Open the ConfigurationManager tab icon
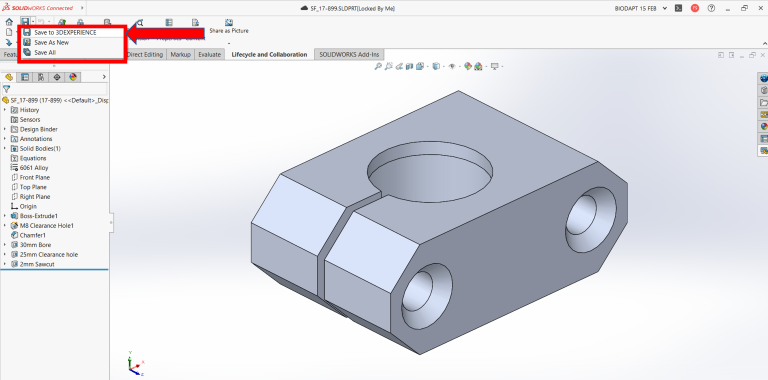Image resolution: width=768 pixels, height=380 pixels. (x=41, y=77)
